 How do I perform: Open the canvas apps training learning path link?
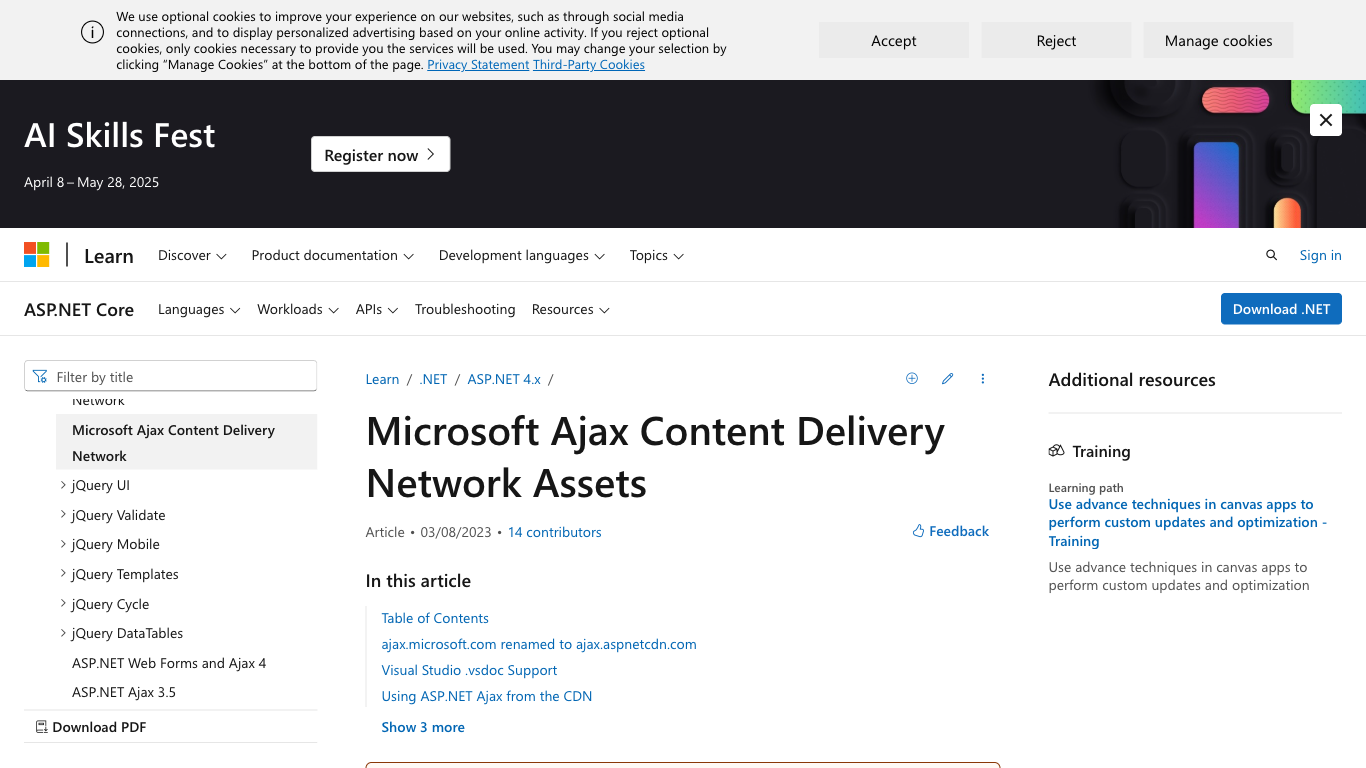(x=1187, y=523)
